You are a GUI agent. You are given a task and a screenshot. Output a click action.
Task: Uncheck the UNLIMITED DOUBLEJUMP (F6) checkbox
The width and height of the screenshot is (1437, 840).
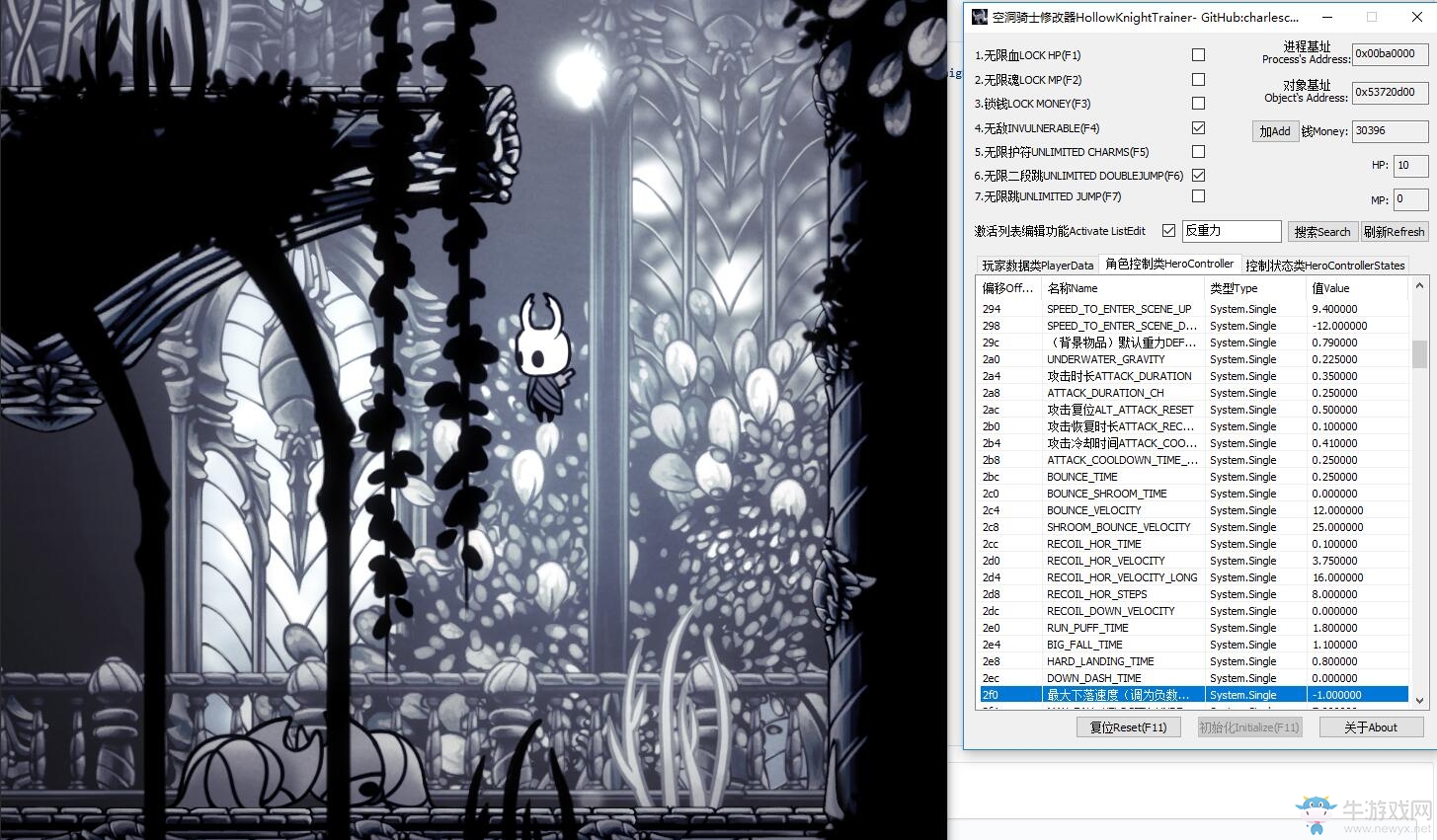click(1198, 175)
